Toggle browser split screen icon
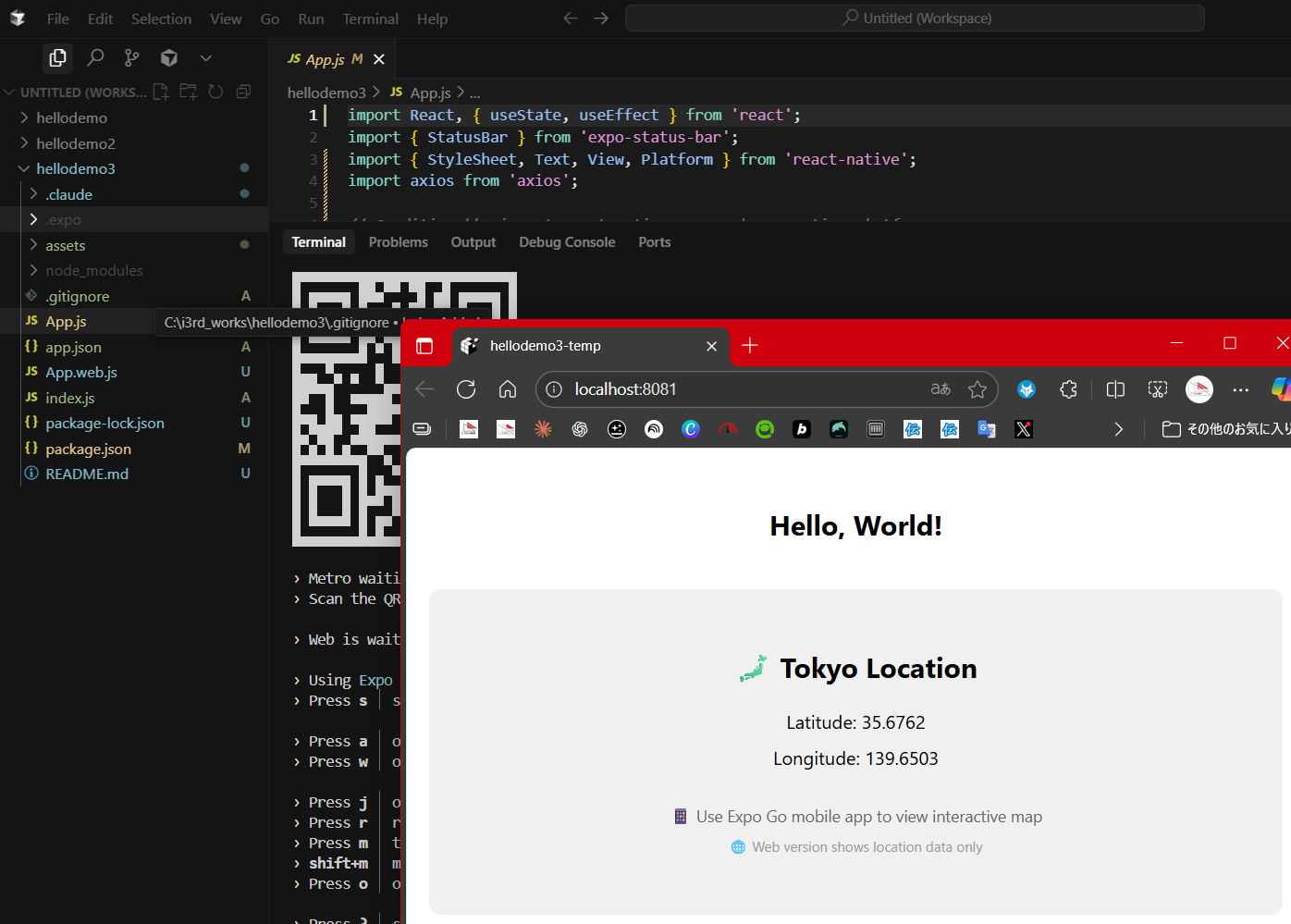Screen dimensions: 1291x924 pyautogui.click(x=1115, y=389)
